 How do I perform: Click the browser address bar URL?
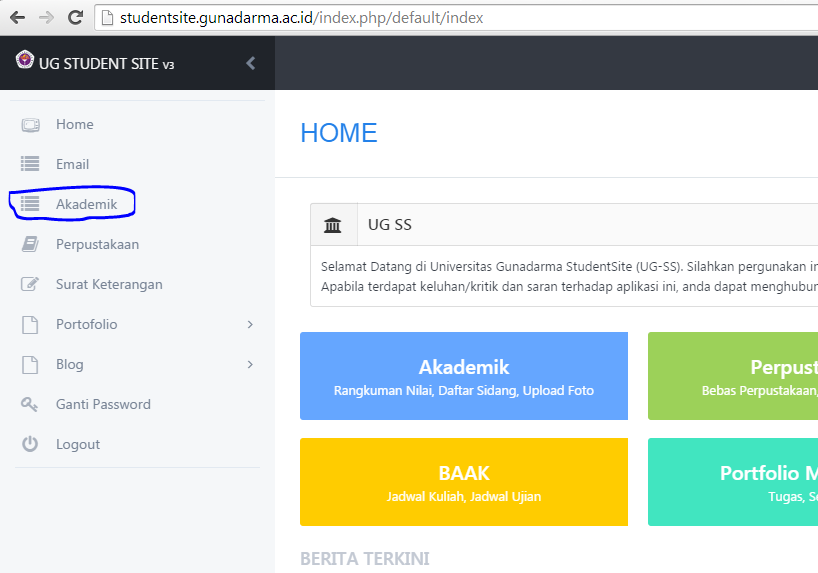tap(302, 18)
